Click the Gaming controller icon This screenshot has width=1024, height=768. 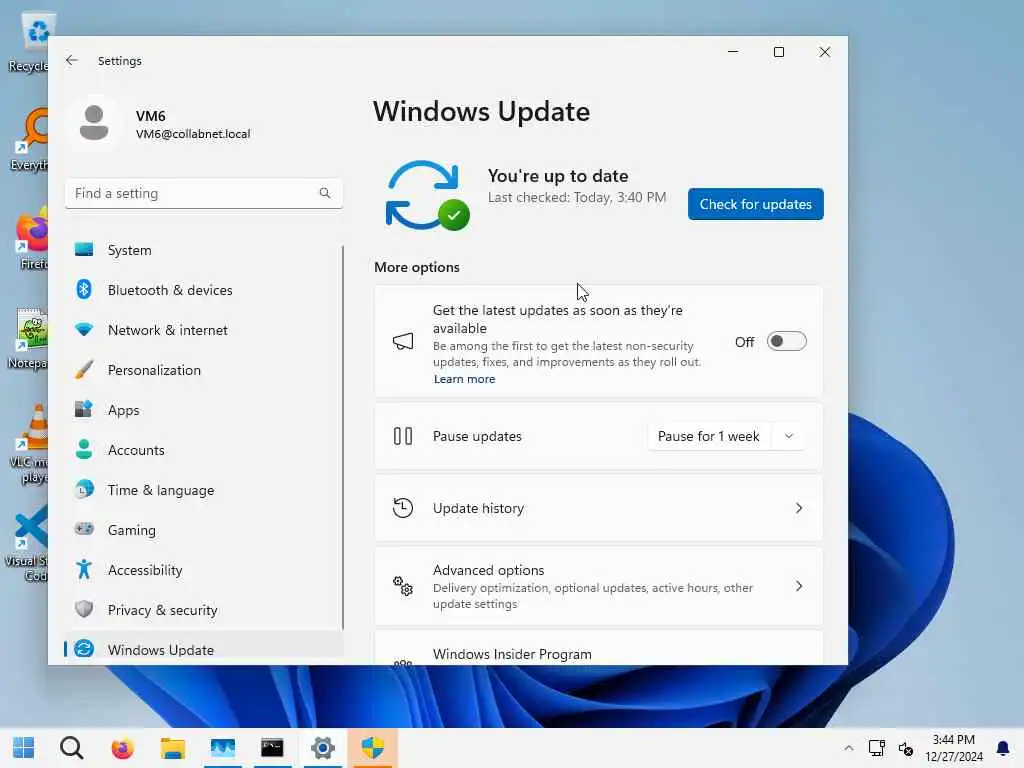(84, 529)
